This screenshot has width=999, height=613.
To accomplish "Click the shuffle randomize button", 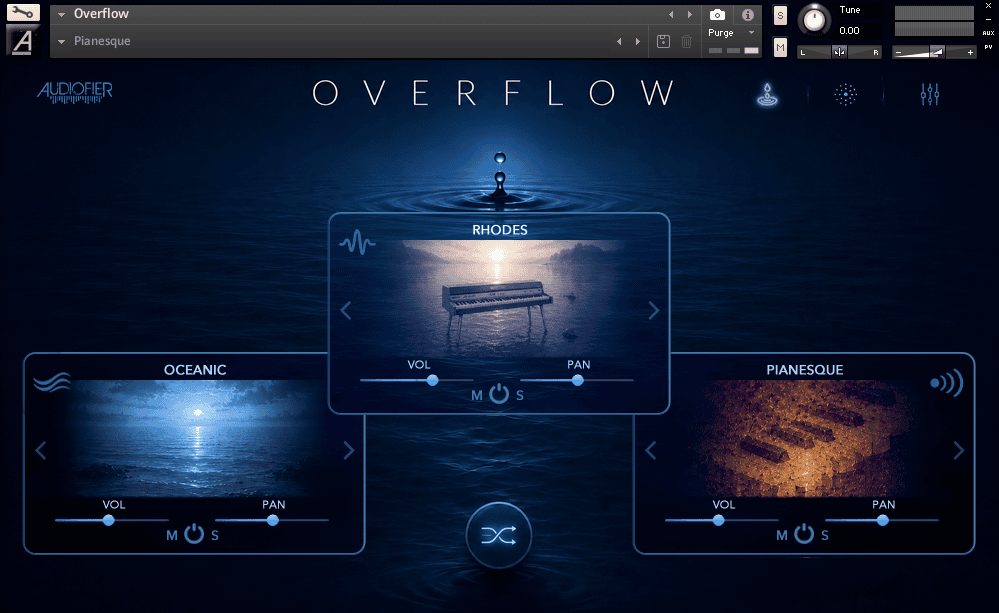I will coord(498,535).
